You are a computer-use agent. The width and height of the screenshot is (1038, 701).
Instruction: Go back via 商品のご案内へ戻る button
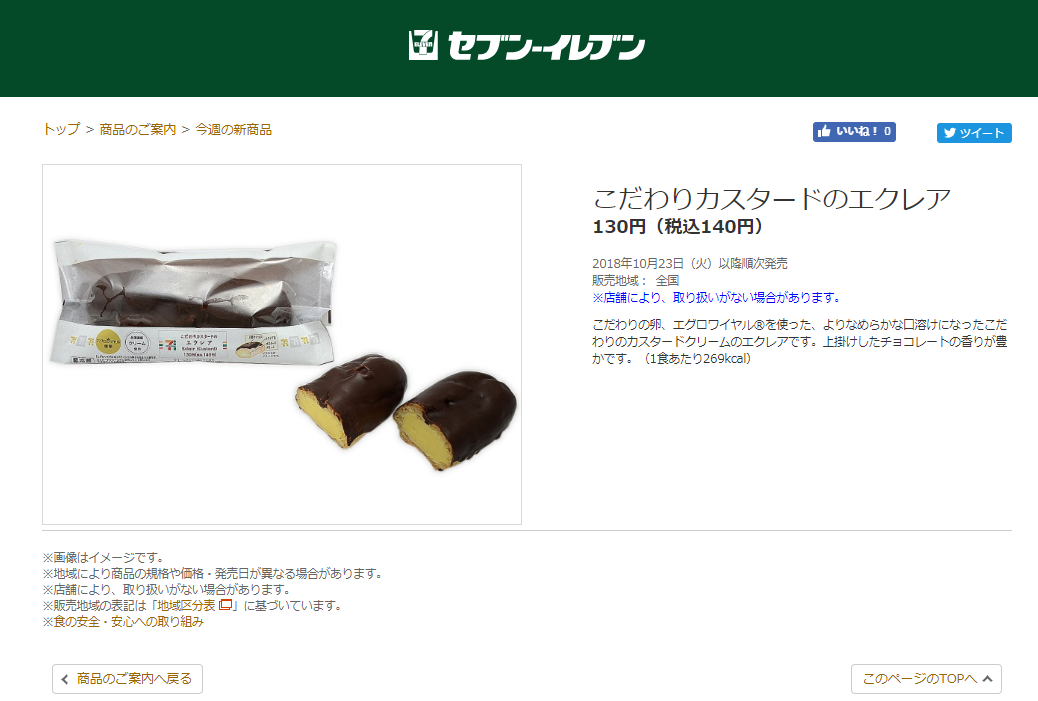127,679
